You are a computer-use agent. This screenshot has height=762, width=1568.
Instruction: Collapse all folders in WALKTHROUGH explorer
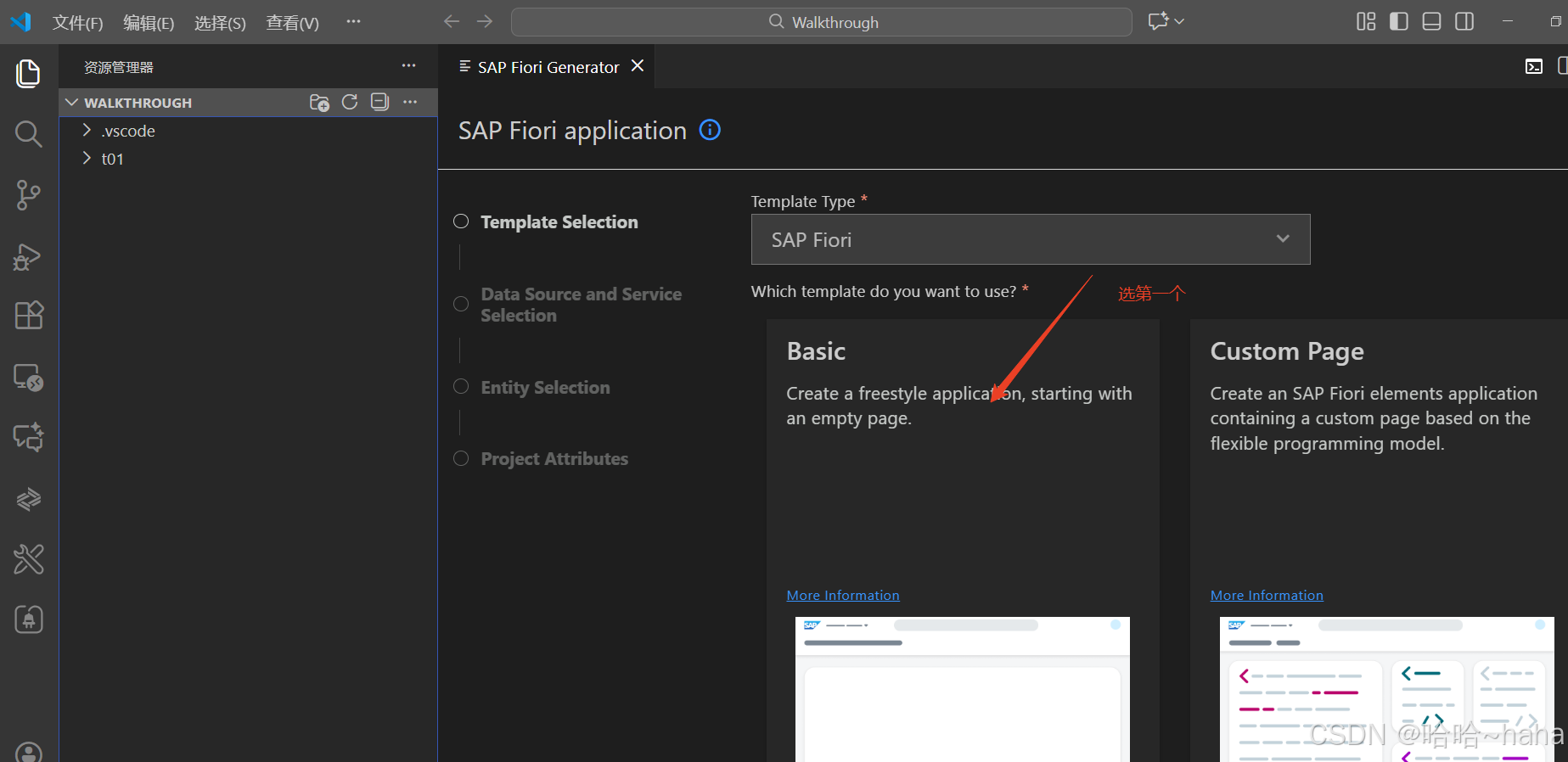pyautogui.click(x=379, y=103)
